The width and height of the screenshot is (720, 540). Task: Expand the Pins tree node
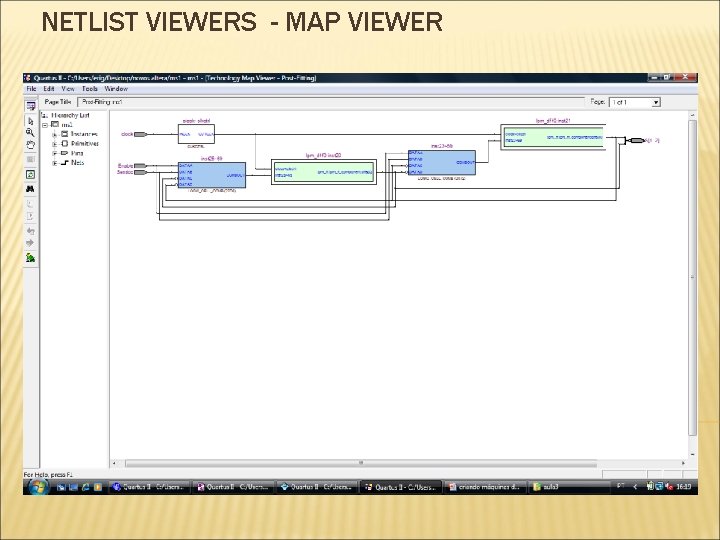coord(55,153)
